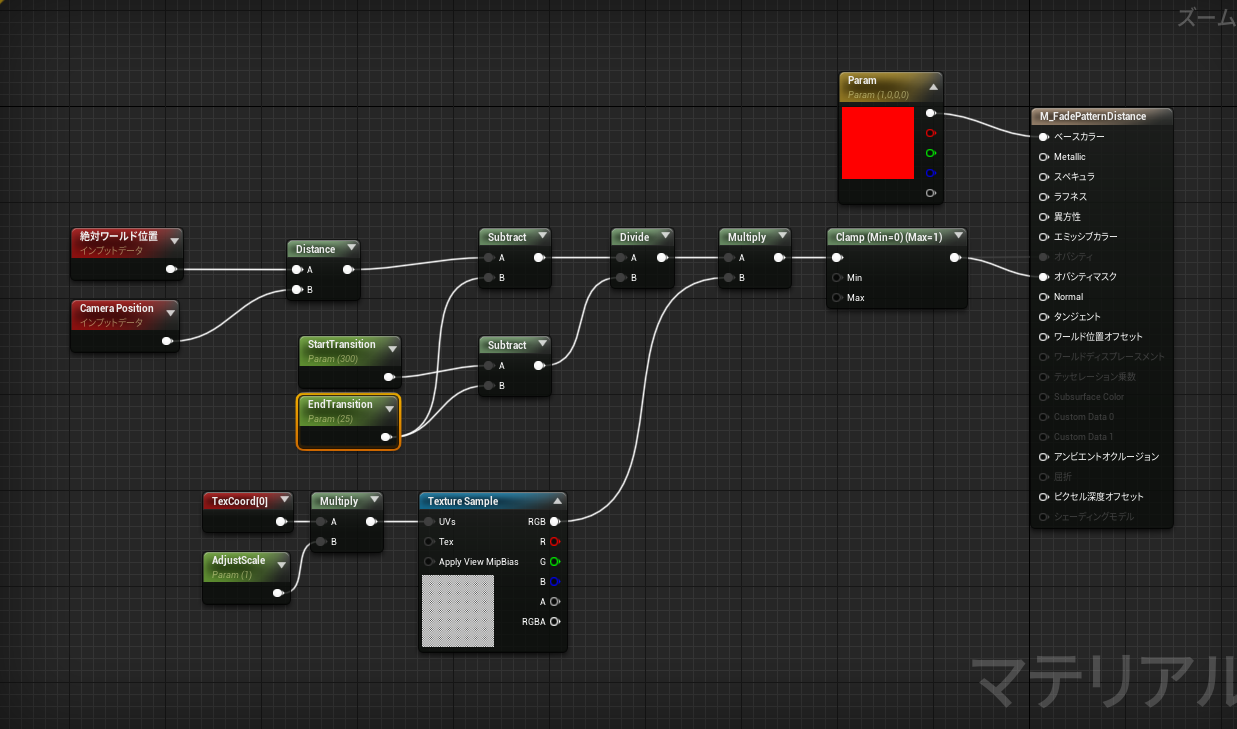Click the ピクセル深度オフセット input pin
Image resolution: width=1237 pixels, height=729 pixels.
pos(1044,497)
